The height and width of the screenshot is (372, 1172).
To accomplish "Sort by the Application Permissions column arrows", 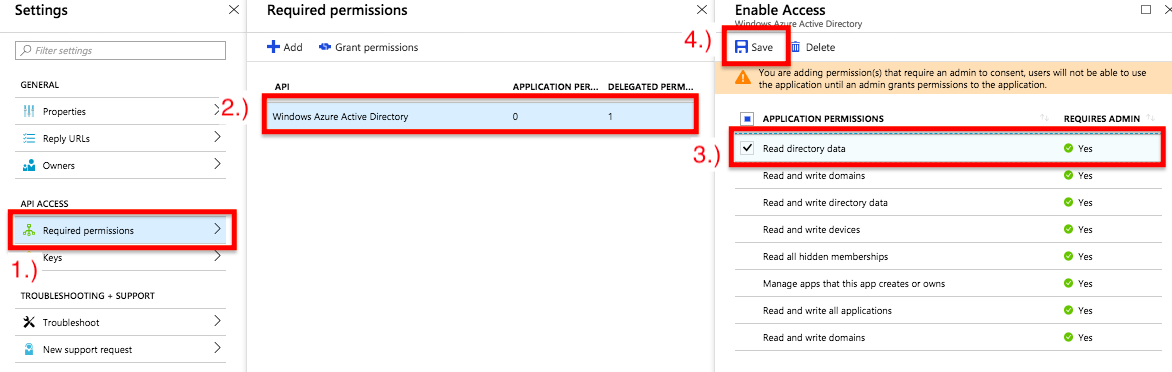I will coord(1045,118).
